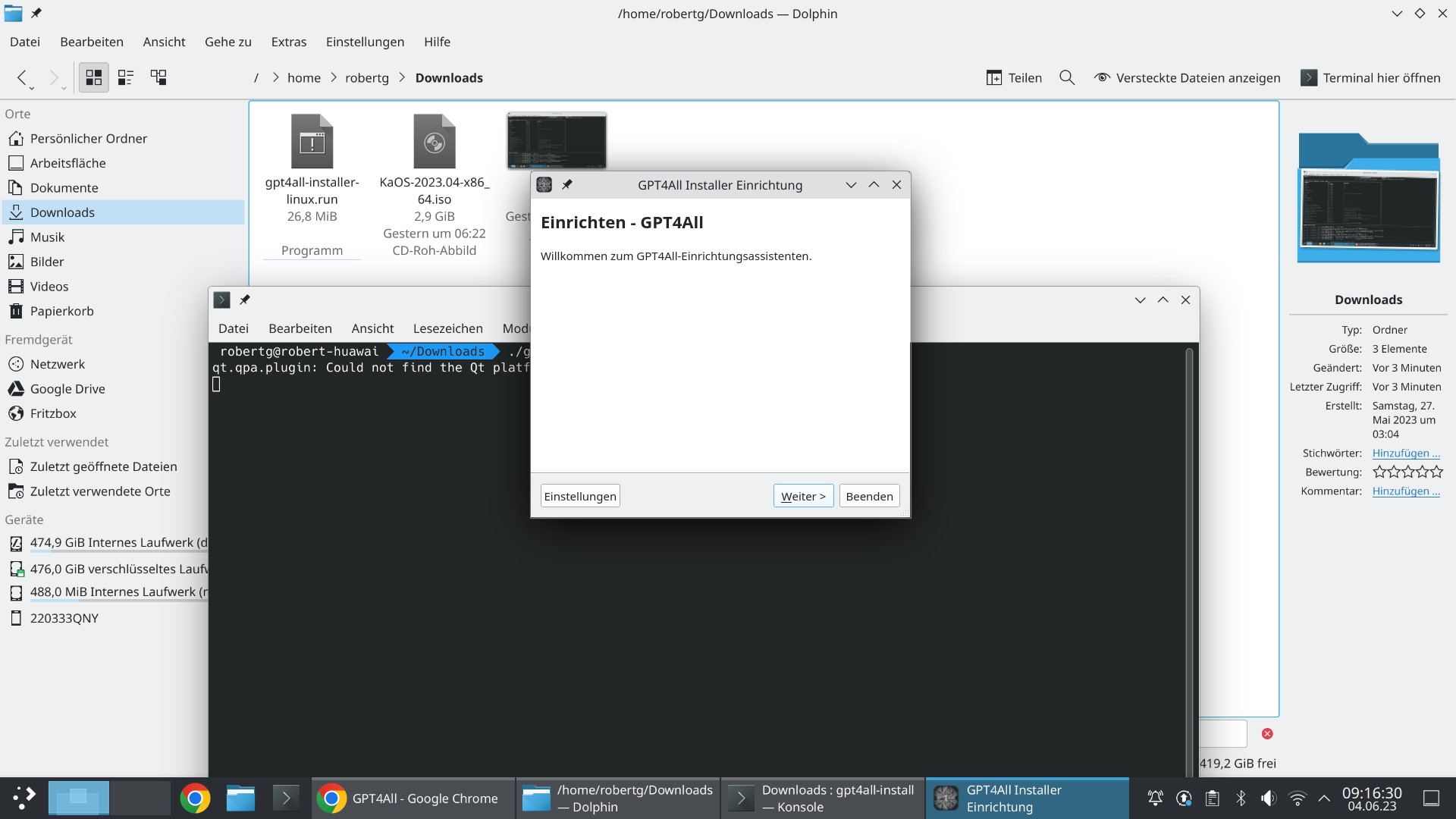The width and height of the screenshot is (1456, 819).
Task: Click Weiter in GPT4All installer
Action: [803, 496]
